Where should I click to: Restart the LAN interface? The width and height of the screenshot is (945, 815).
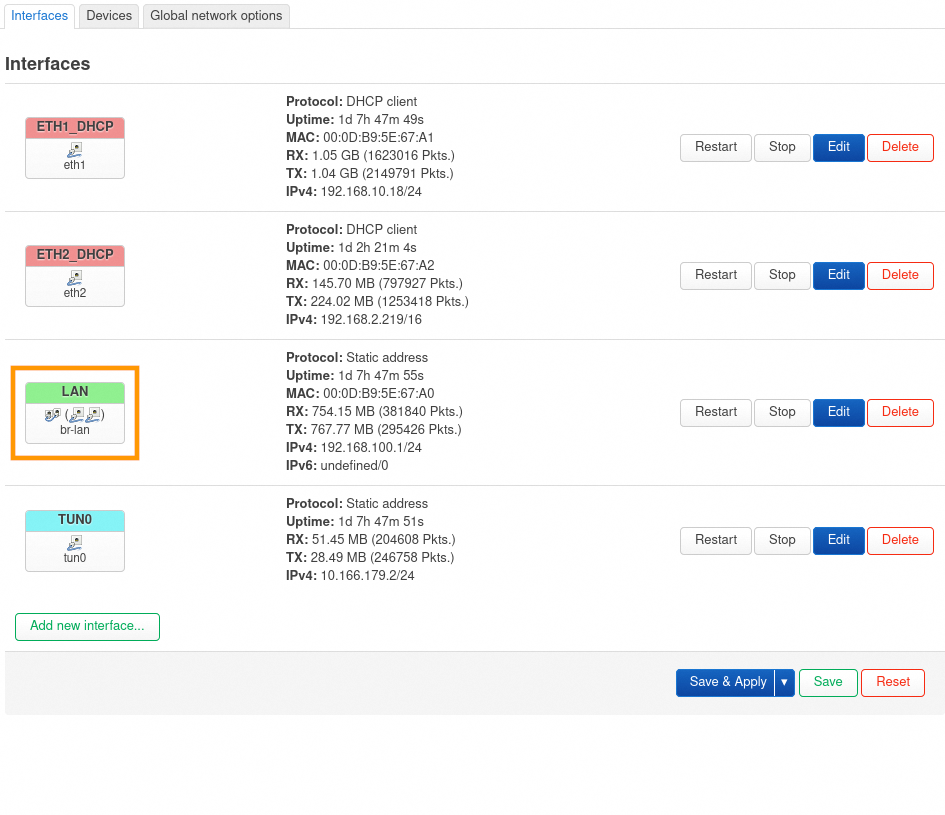(x=716, y=412)
